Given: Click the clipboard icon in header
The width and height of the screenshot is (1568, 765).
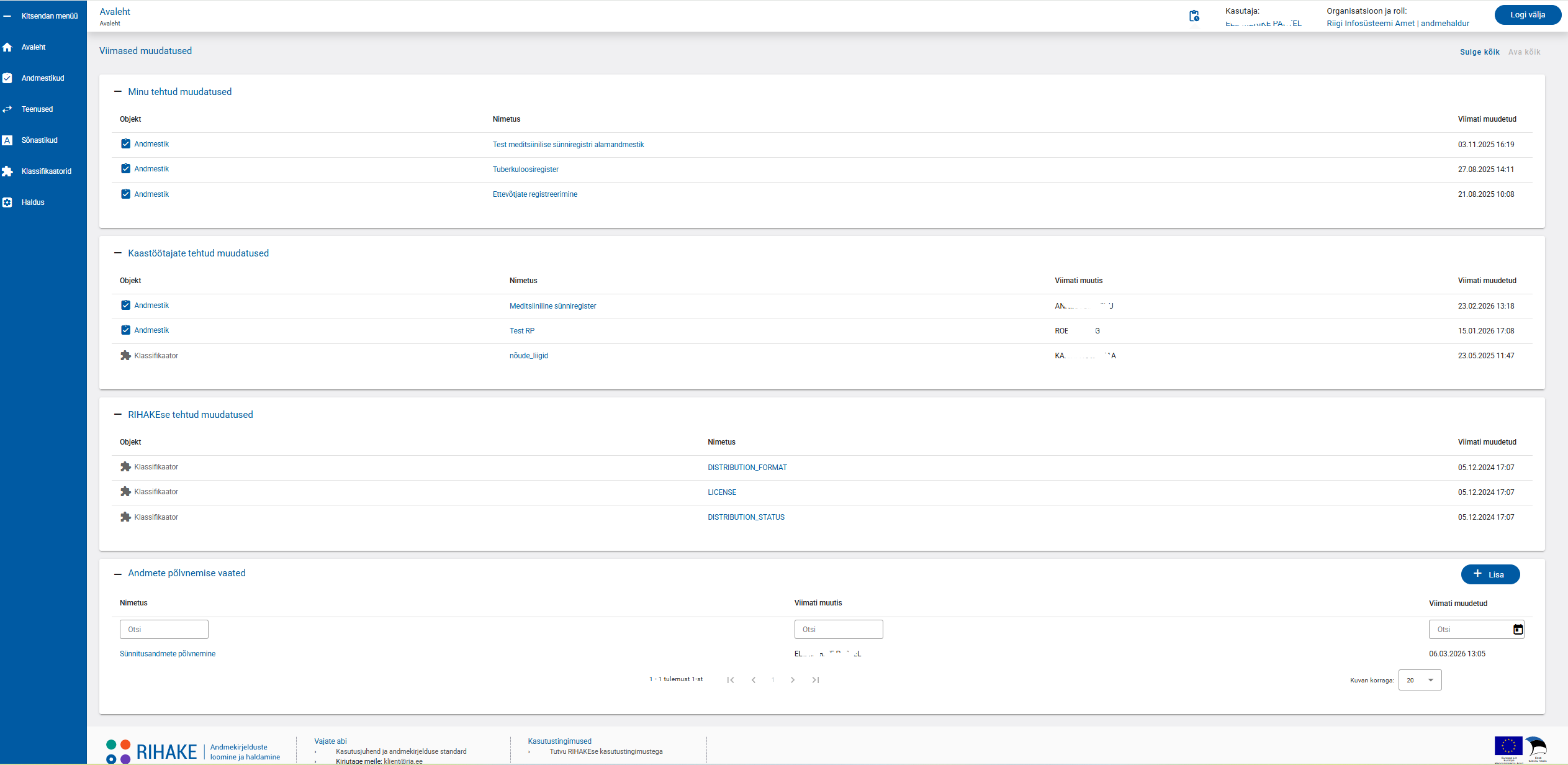Looking at the screenshot, I should (1194, 16).
